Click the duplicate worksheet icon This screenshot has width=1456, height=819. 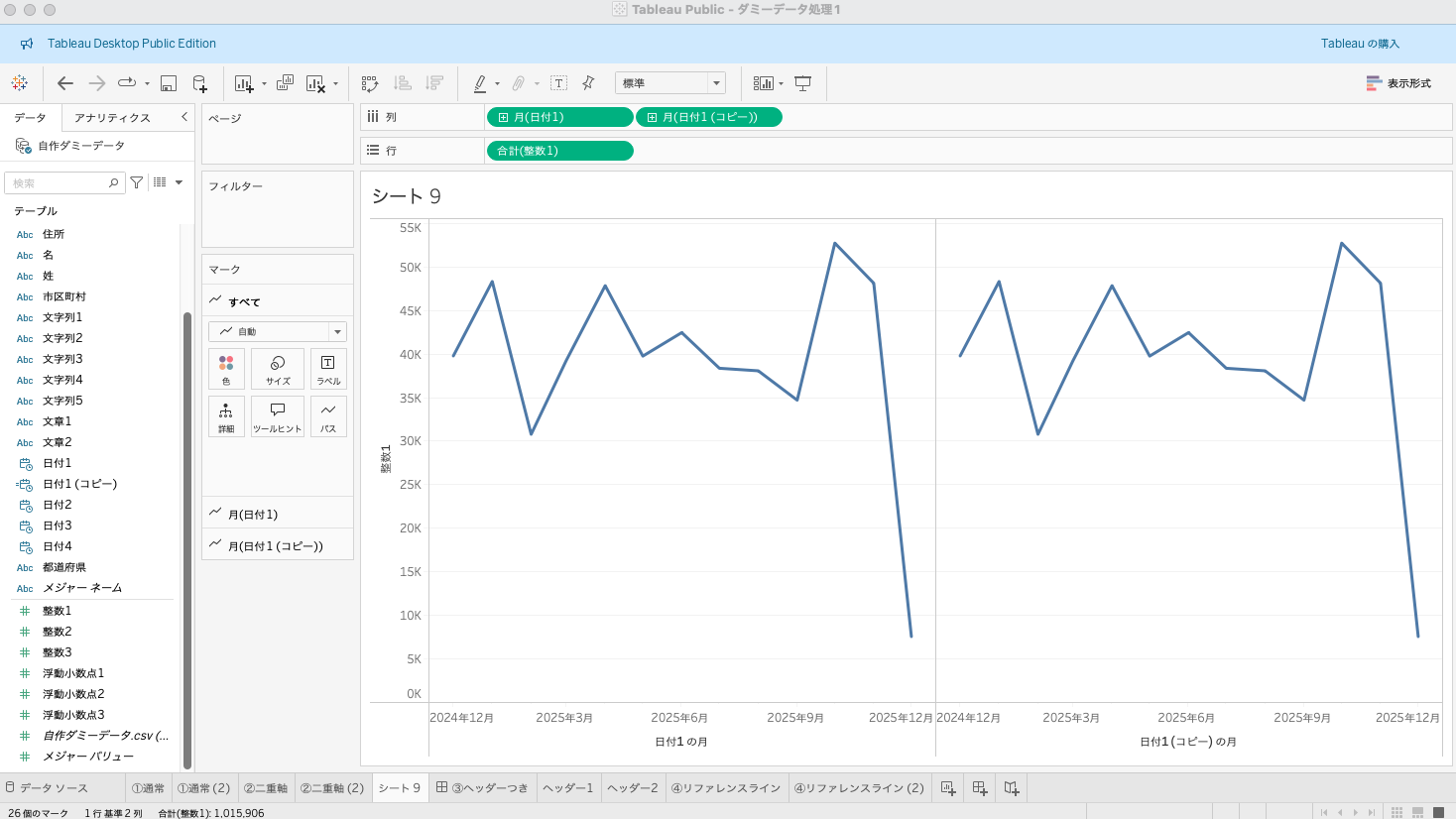[285, 83]
